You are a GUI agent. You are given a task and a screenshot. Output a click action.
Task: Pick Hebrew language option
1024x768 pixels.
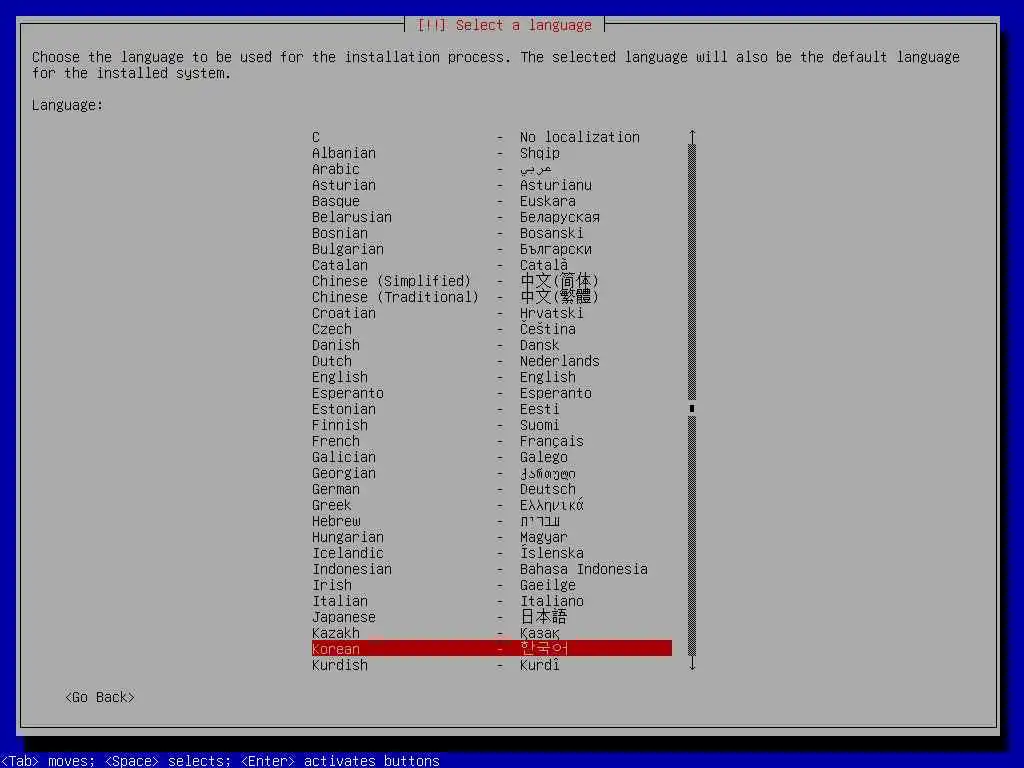click(x=492, y=521)
